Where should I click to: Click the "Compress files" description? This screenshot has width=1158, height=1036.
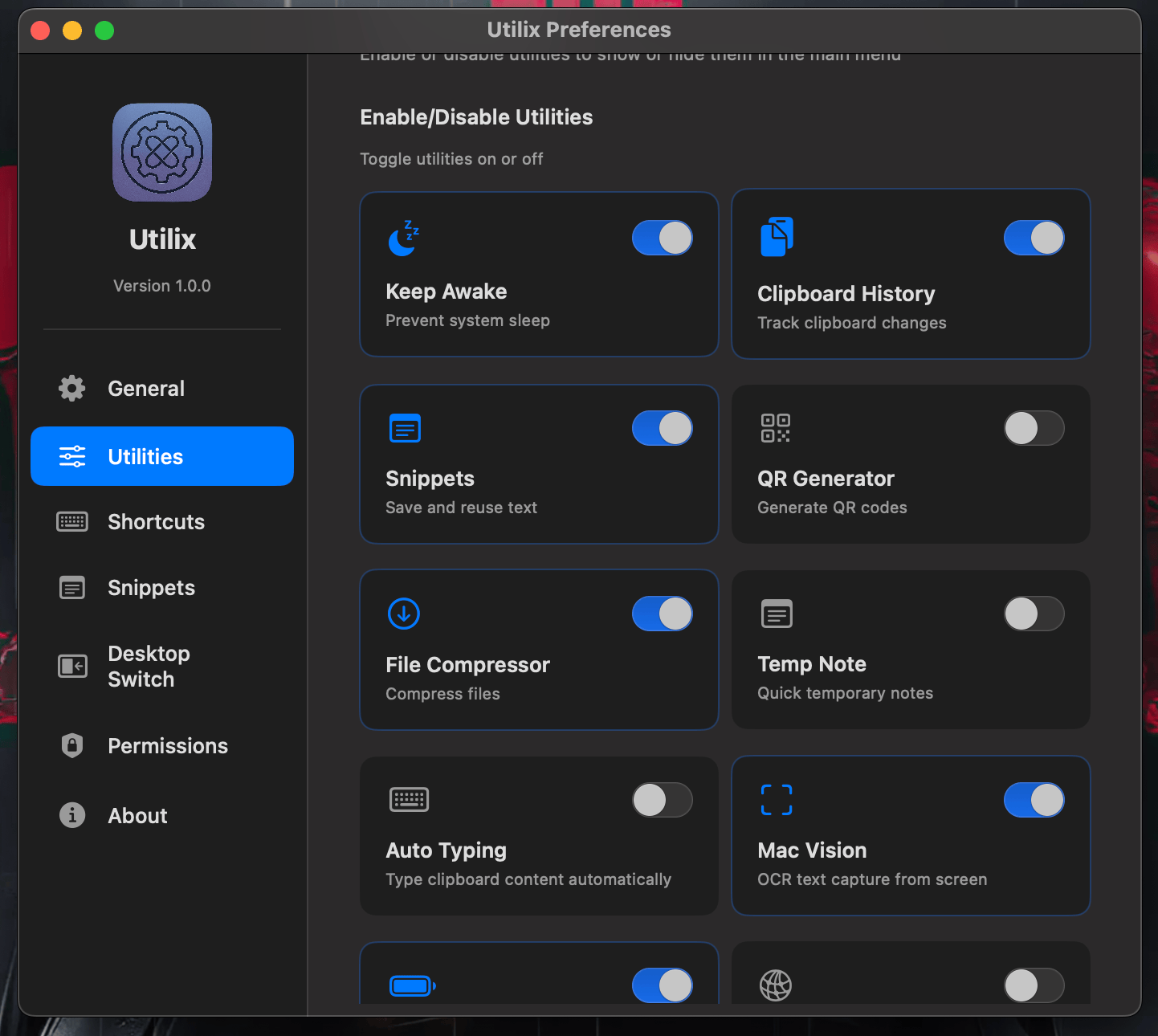(442, 694)
